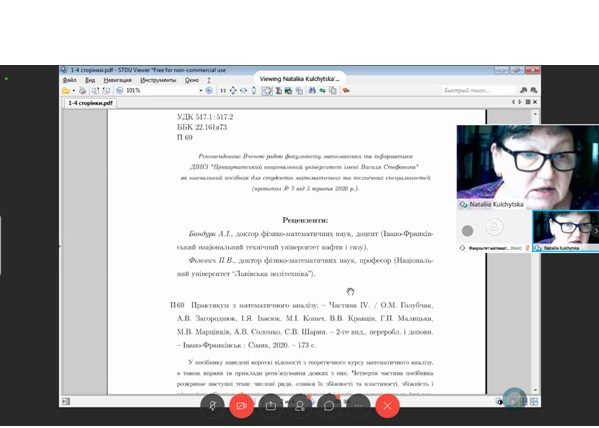599x428 pixels.
Task: Open the Окно menu
Action: pos(192,80)
